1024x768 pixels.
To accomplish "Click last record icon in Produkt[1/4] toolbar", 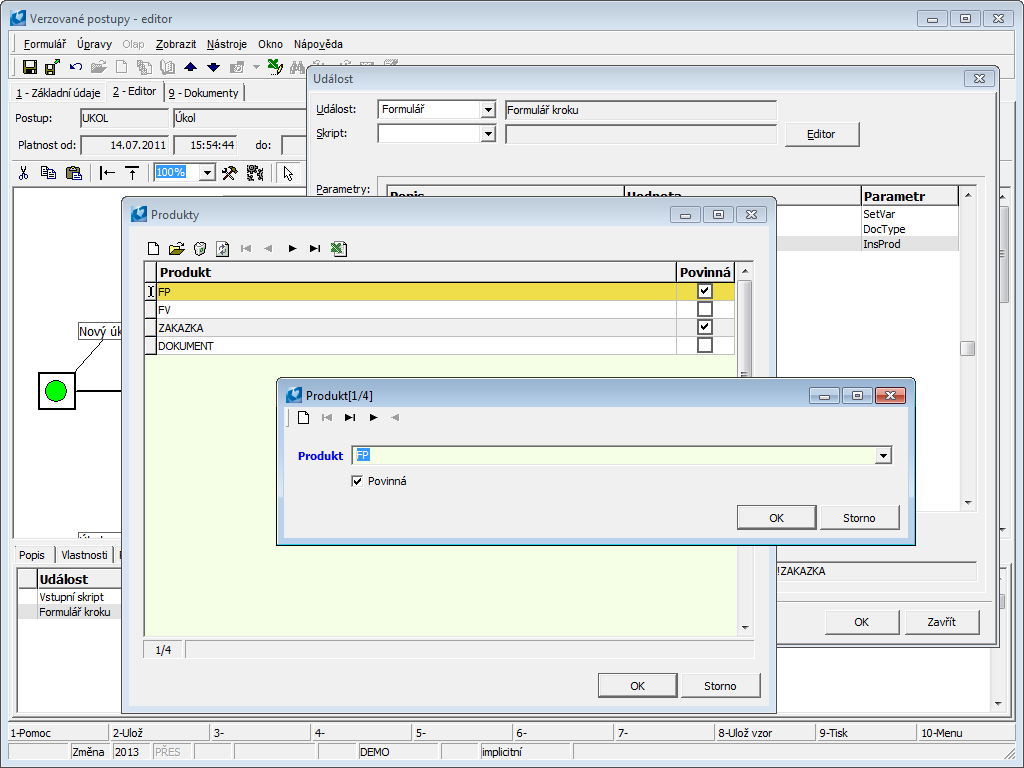I will pyautogui.click(x=350, y=417).
